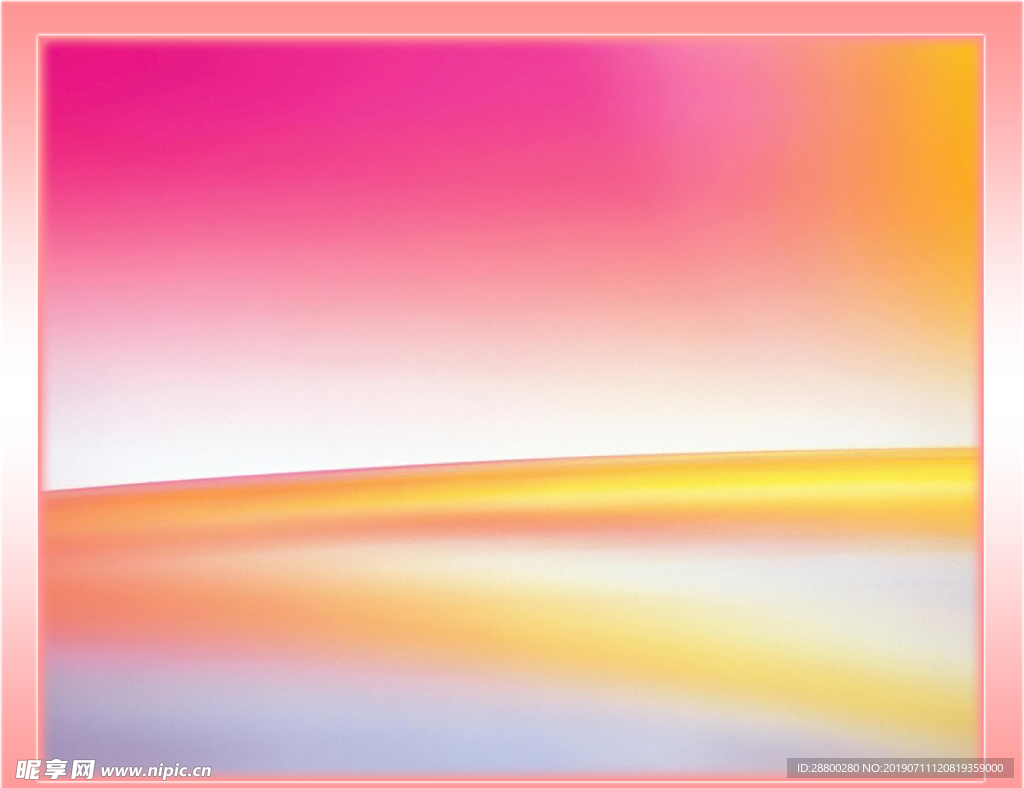Click the ID:28800280 image label

coord(827,768)
